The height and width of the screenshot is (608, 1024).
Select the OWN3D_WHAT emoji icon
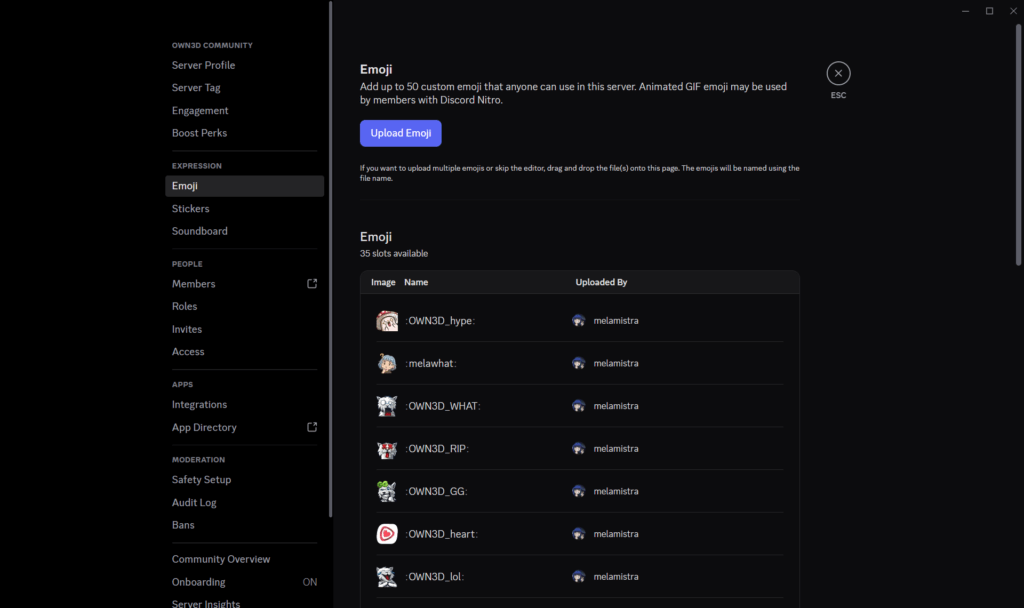387,406
